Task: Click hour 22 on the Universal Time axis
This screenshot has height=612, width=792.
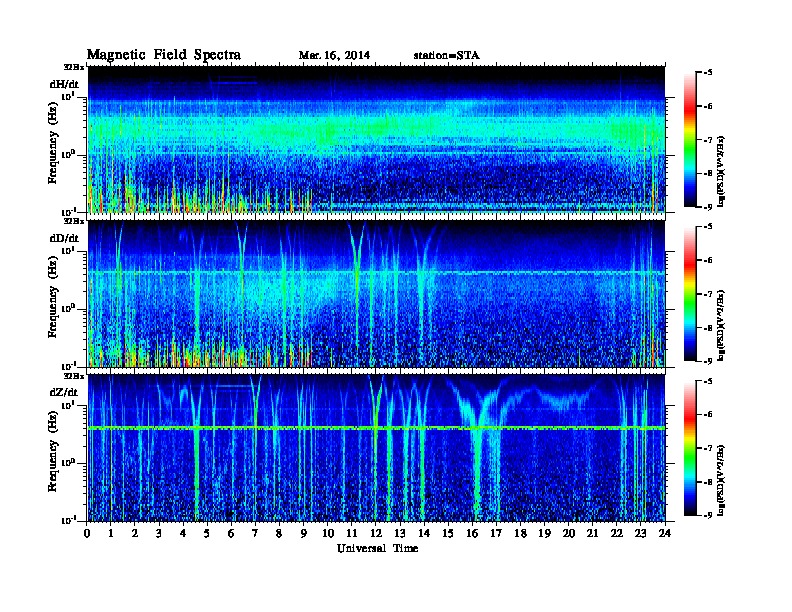Action: [x=617, y=533]
